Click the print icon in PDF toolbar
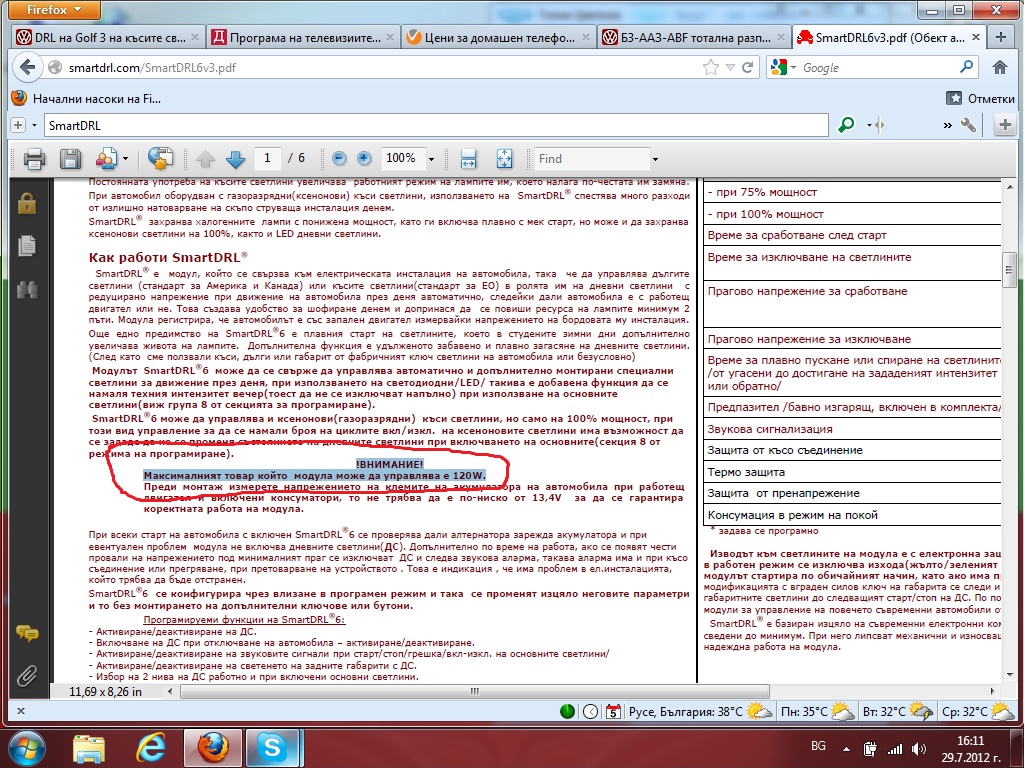The image size is (1025, 770). [x=35, y=159]
